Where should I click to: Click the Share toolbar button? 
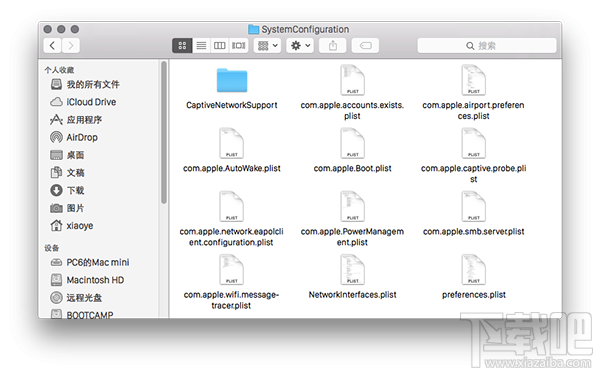coord(333,46)
